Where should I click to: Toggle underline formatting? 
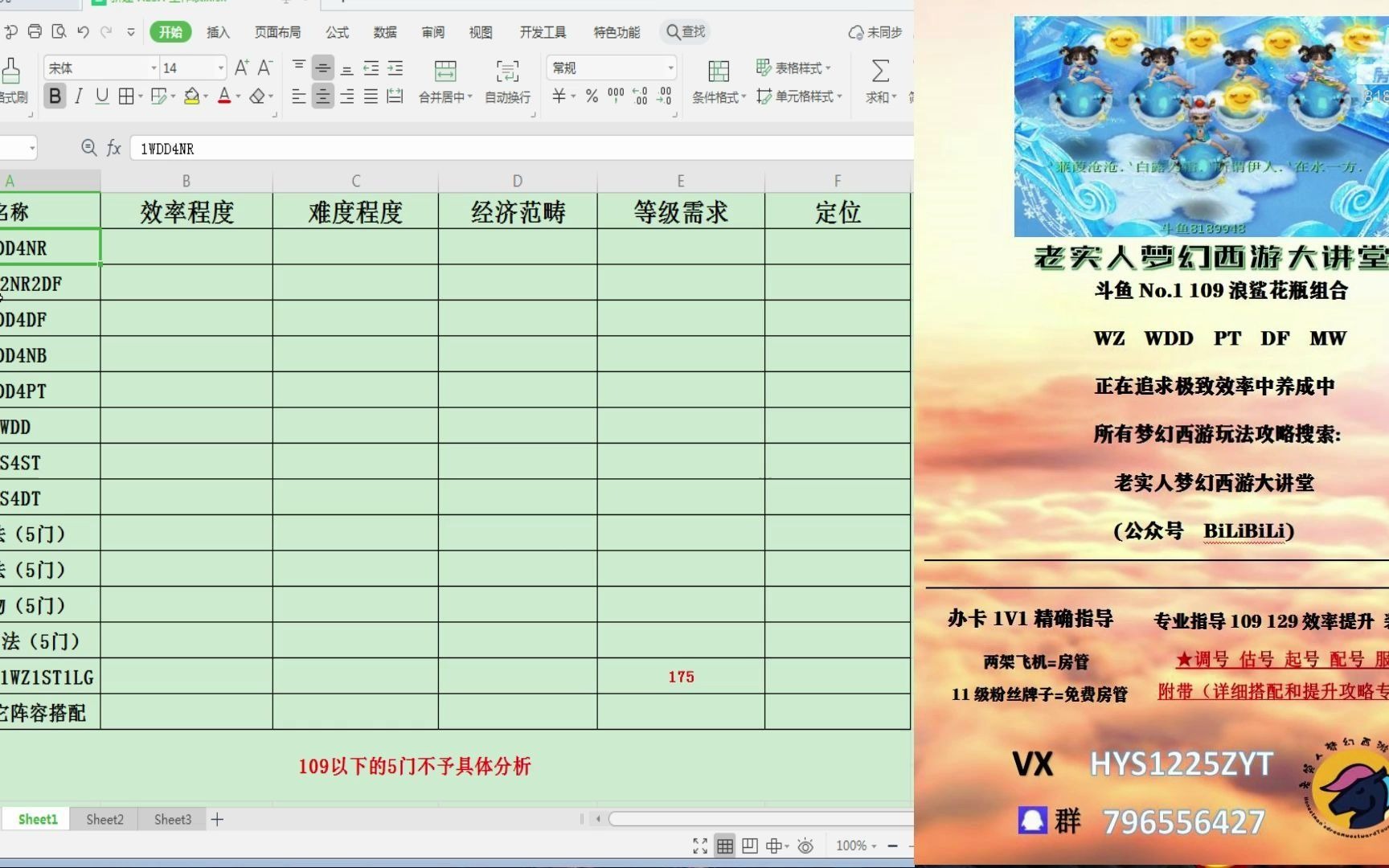coord(102,96)
